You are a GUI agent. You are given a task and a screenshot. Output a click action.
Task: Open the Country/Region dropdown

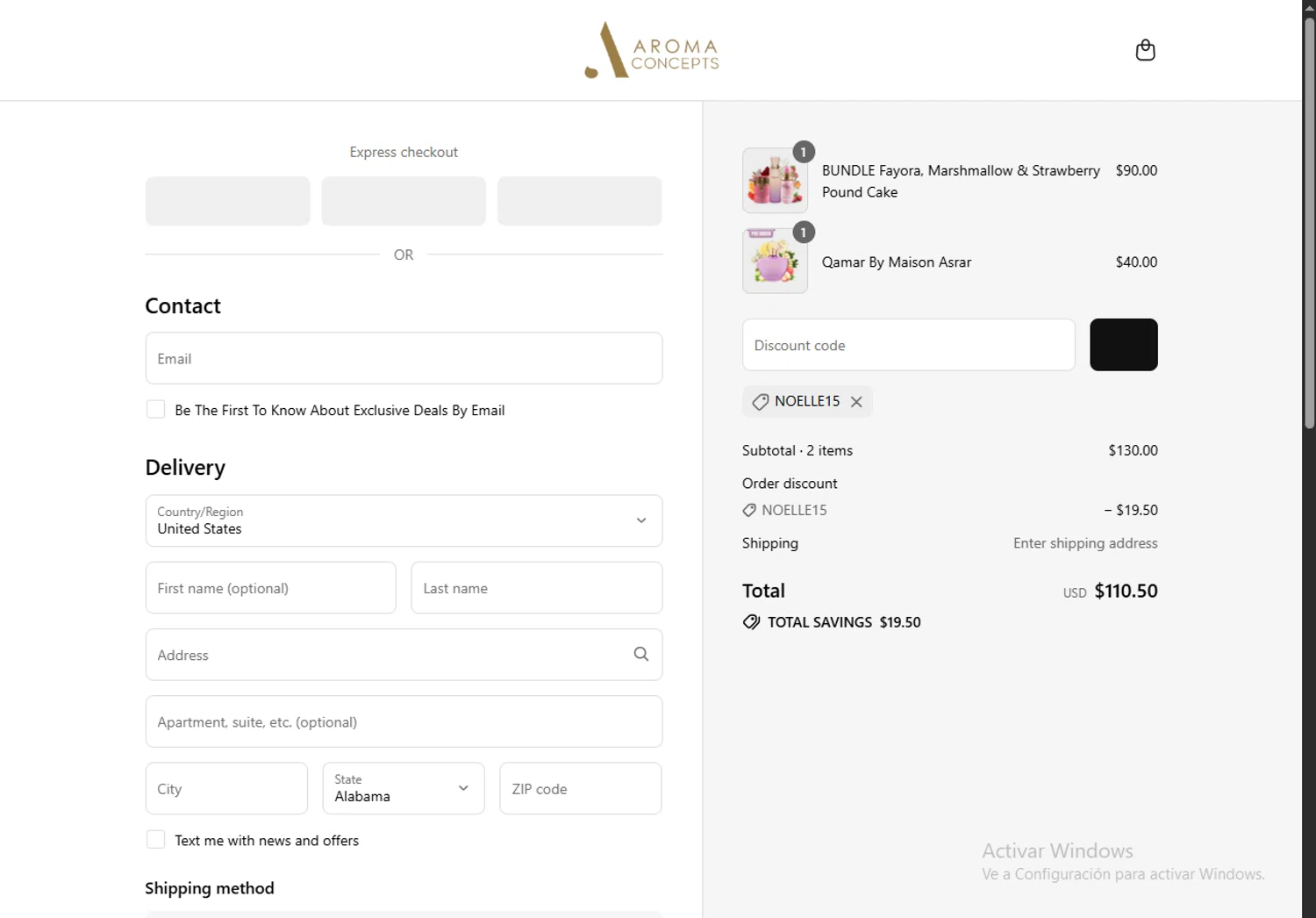pyautogui.click(x=404, y=520)
